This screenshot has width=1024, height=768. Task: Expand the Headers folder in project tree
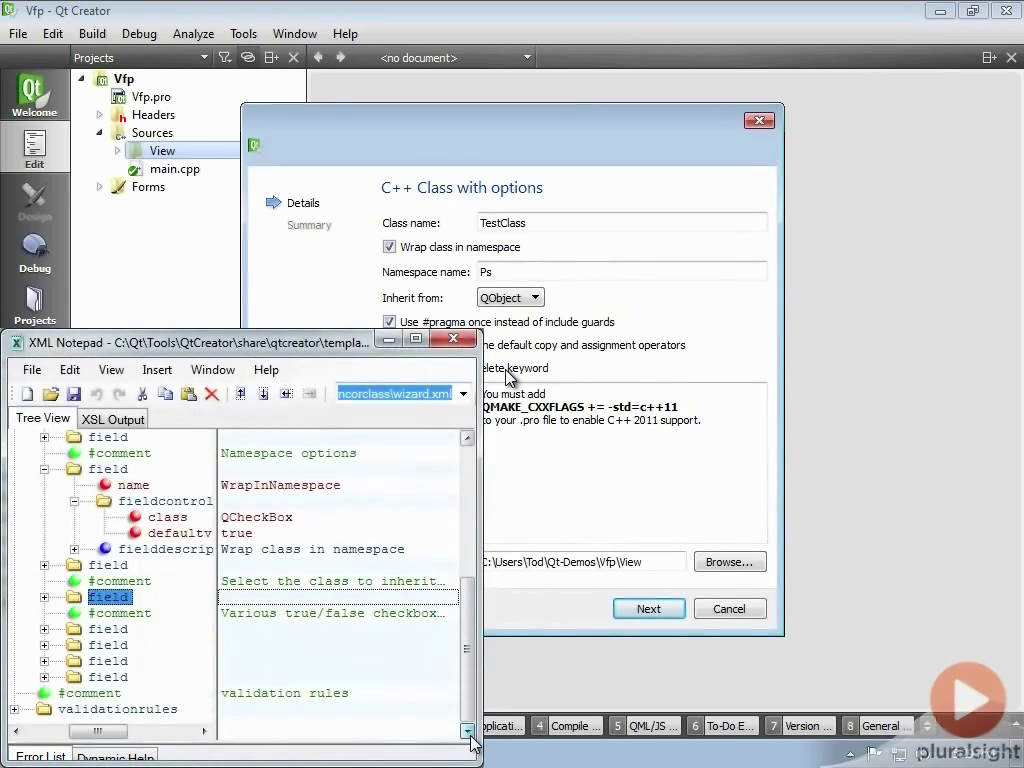click(x=99, y=115)
